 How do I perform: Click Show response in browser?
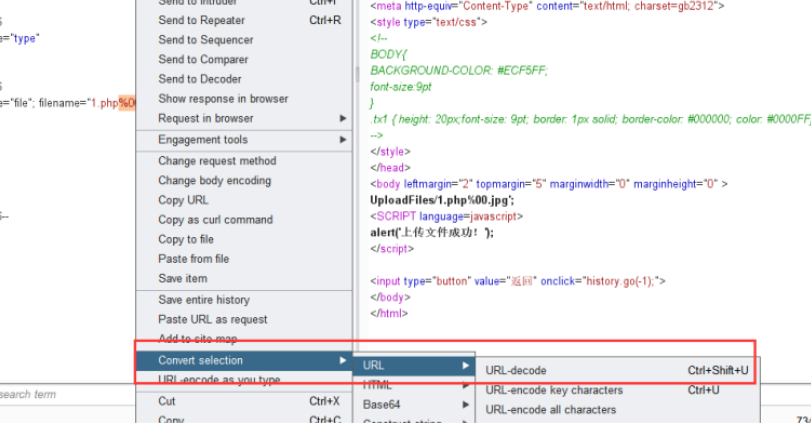(223, 99)
